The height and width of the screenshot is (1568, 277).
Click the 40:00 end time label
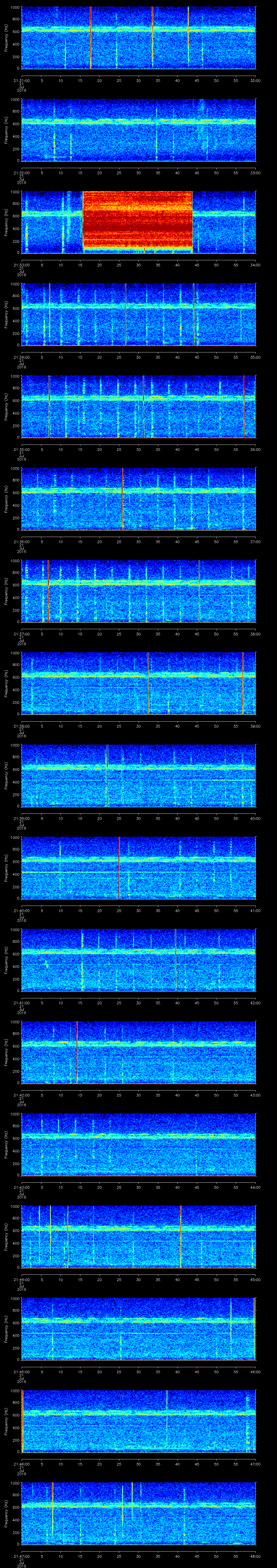255,818
